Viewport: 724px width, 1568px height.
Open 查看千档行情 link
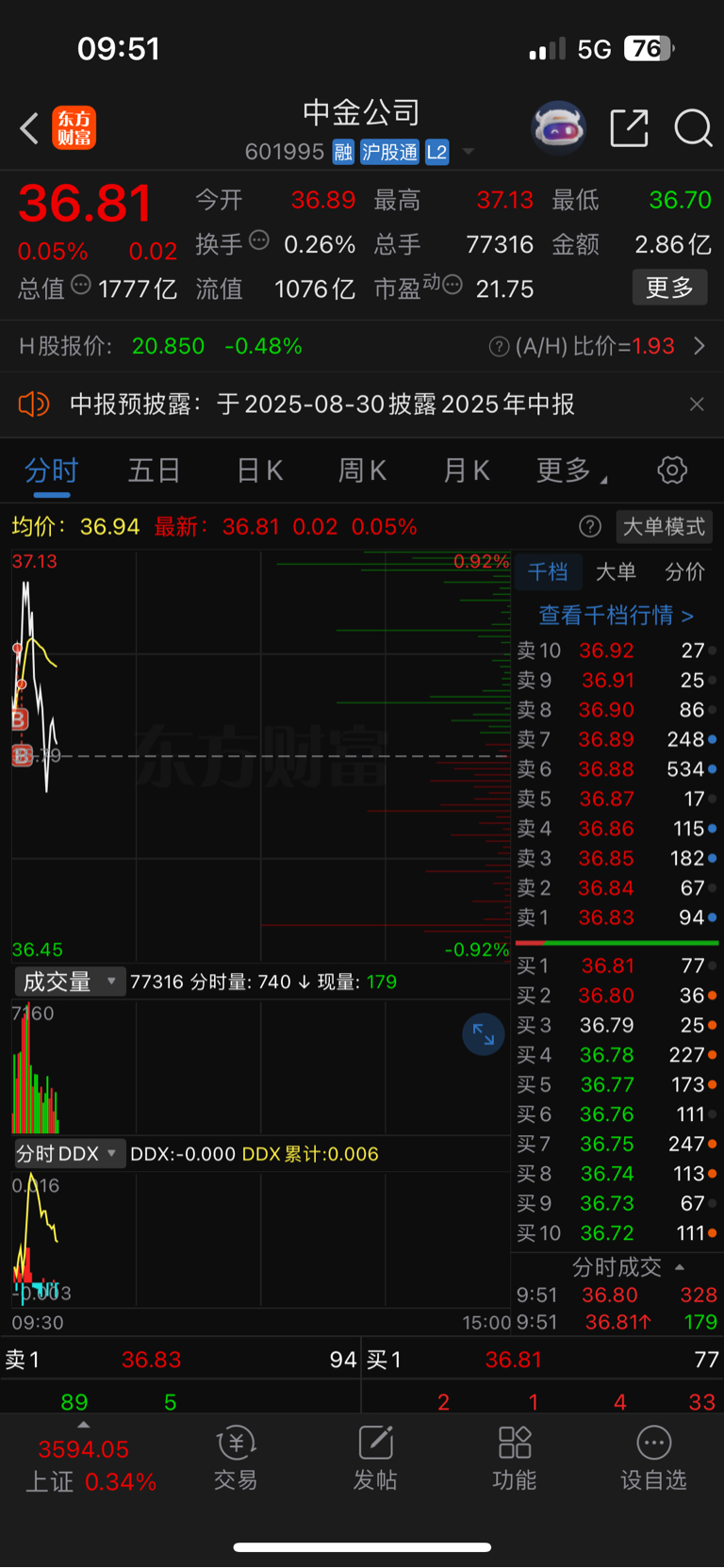click(616, 616)
